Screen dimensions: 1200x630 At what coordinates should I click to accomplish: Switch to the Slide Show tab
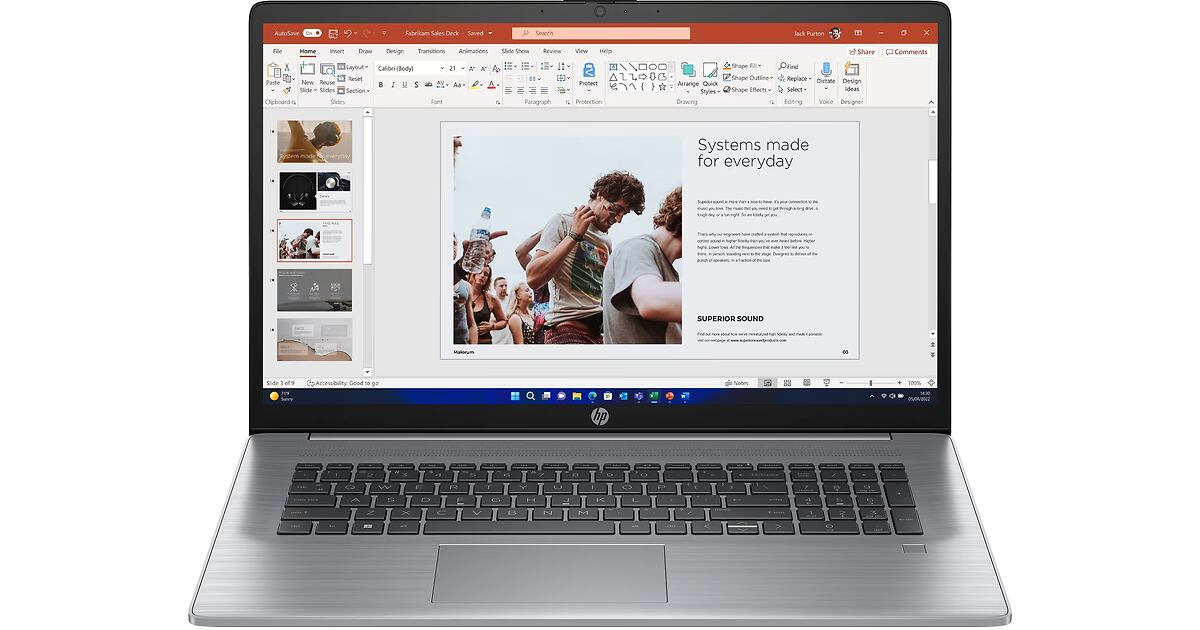point(516,51)
